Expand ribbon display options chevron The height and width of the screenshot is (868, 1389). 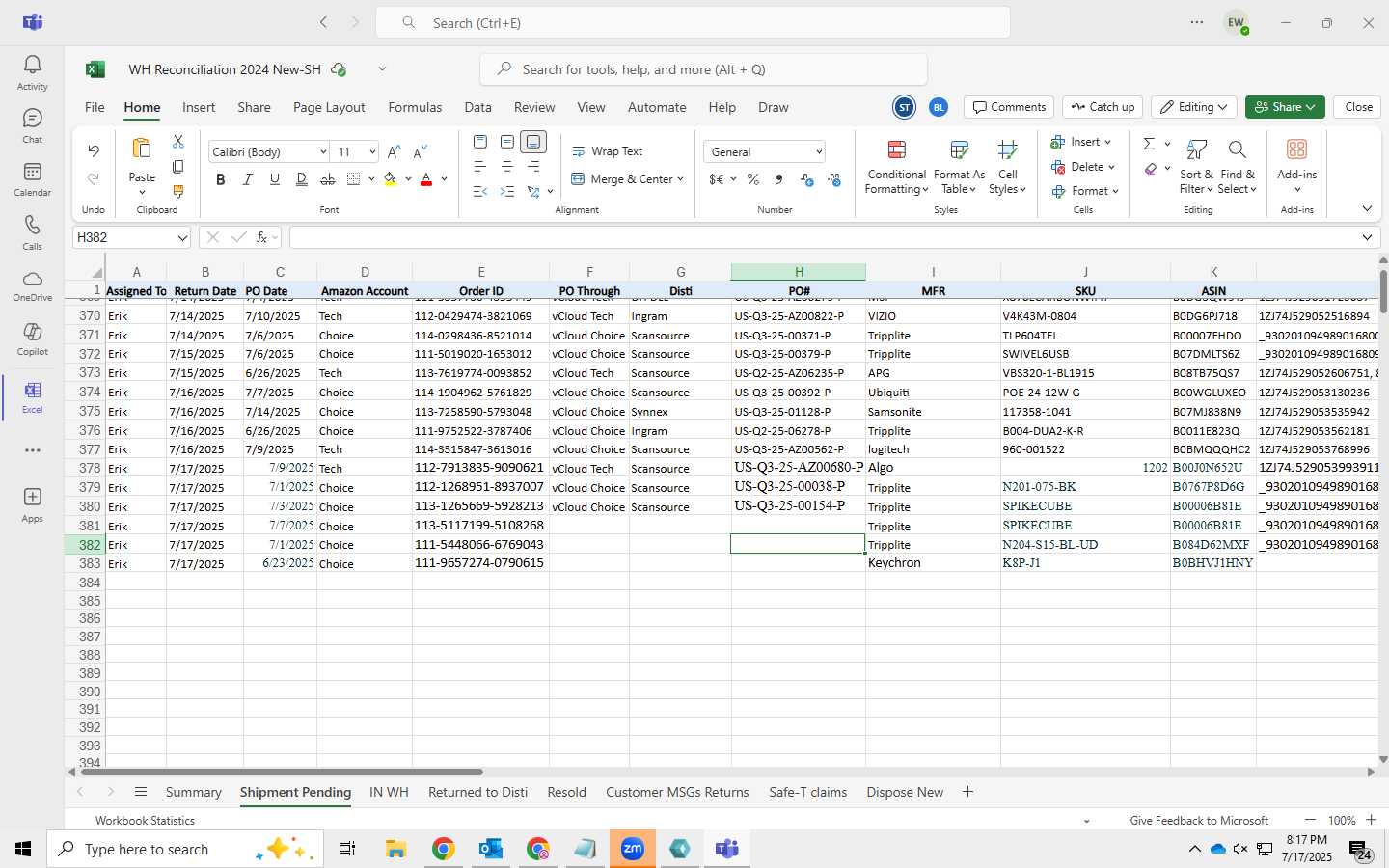coord(1367,208)
